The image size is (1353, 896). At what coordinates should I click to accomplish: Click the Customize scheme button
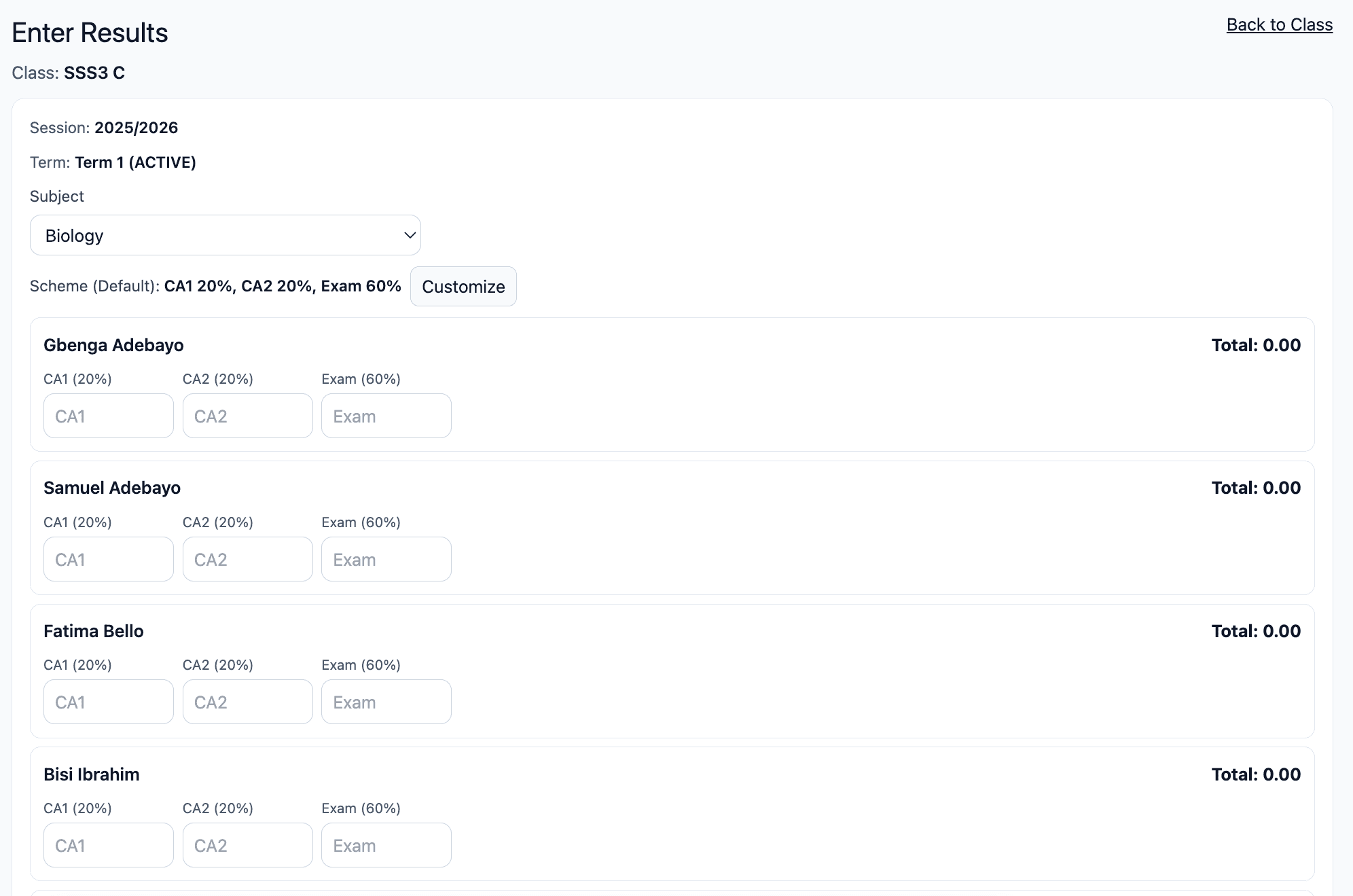click(x=463, y=286)
